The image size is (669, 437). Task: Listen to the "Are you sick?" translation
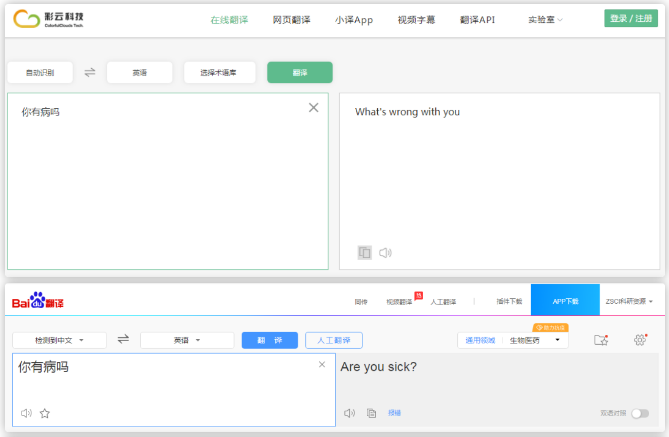(x=350, y=413)
